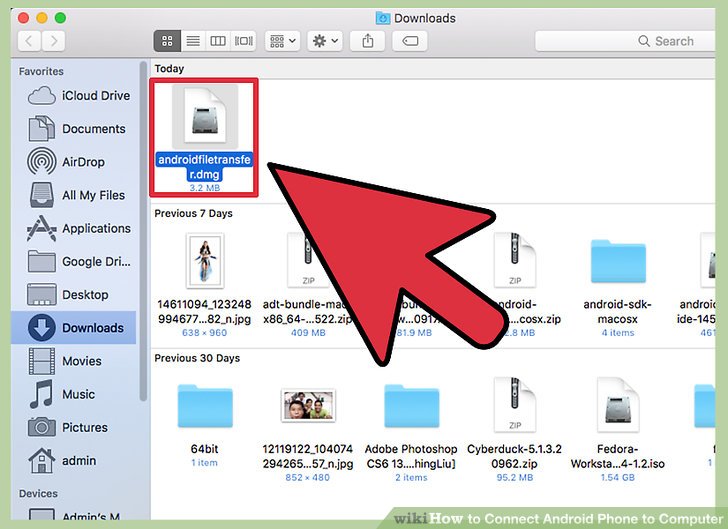Click the Previous 7 Days group header
Screen dimensions: 728x529
(x=194, y=214)
